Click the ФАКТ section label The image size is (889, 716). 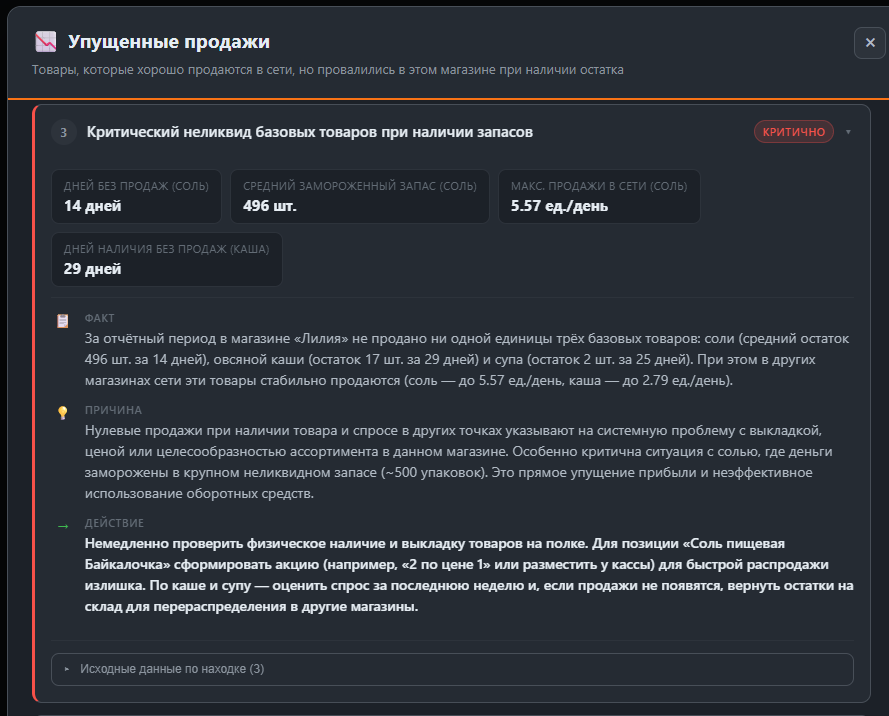100,319
